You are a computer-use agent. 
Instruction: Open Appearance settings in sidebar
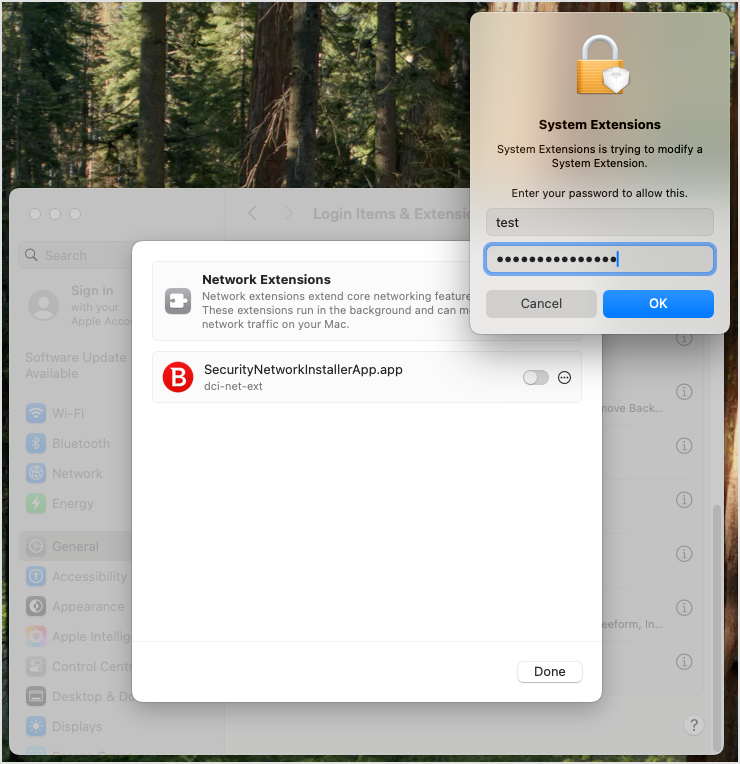coord(88,607)
